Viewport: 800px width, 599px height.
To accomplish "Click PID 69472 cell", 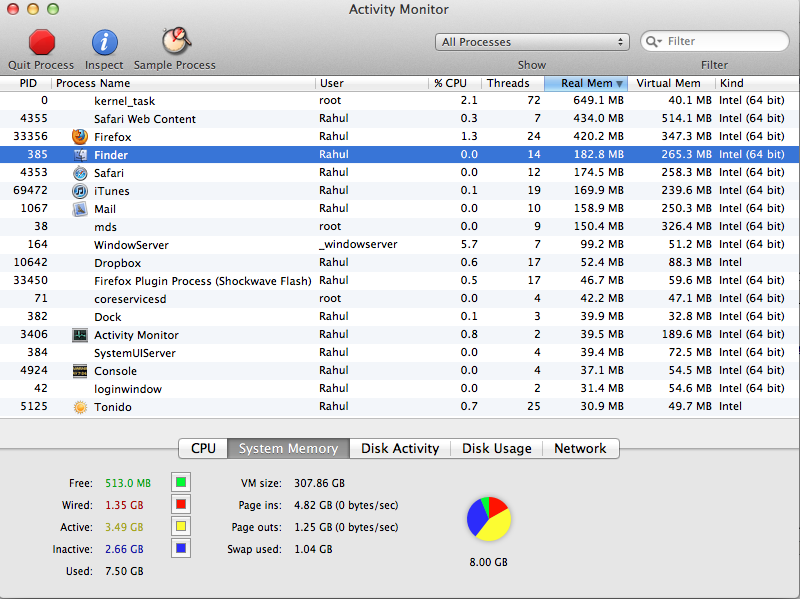I will tap(31, 190).
